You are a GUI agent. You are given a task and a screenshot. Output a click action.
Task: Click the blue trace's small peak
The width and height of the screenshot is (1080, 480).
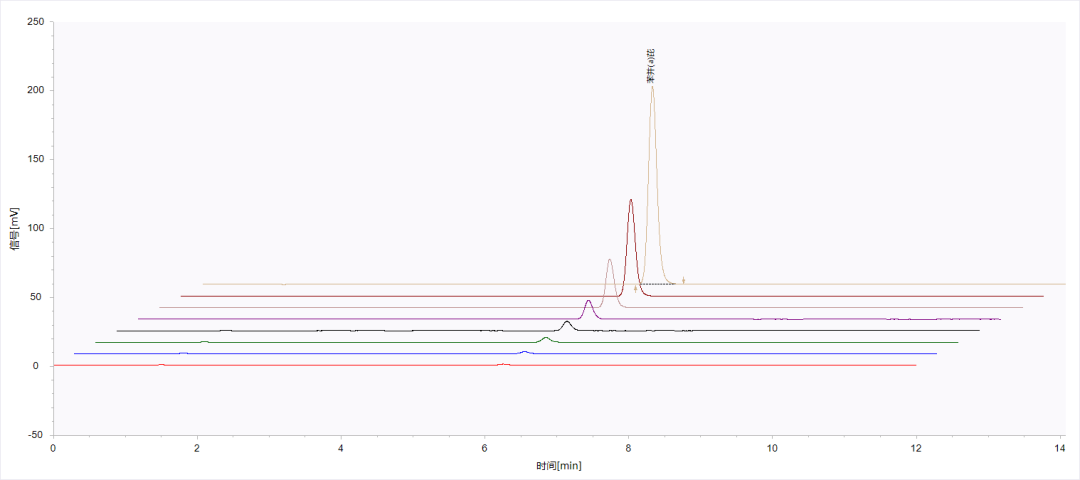pos(525,352)
